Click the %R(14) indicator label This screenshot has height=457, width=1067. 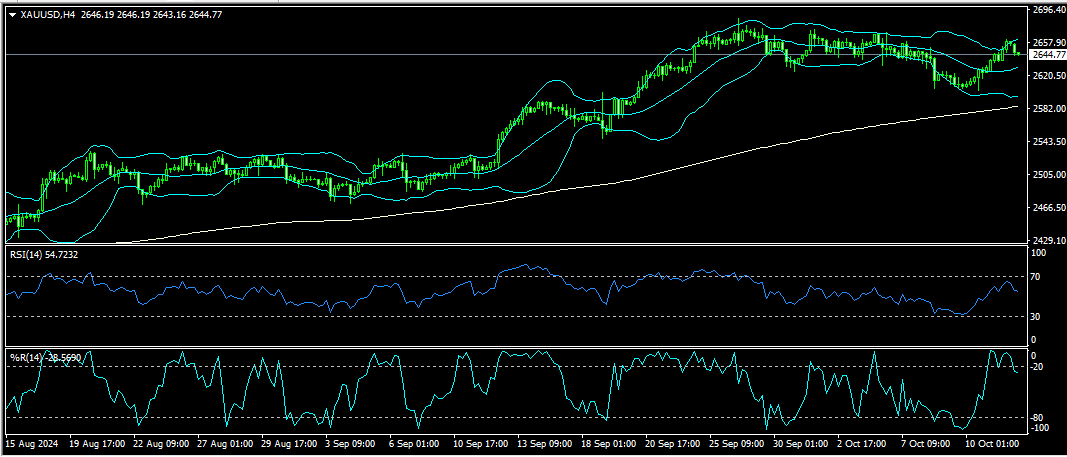tap(24, 357)
